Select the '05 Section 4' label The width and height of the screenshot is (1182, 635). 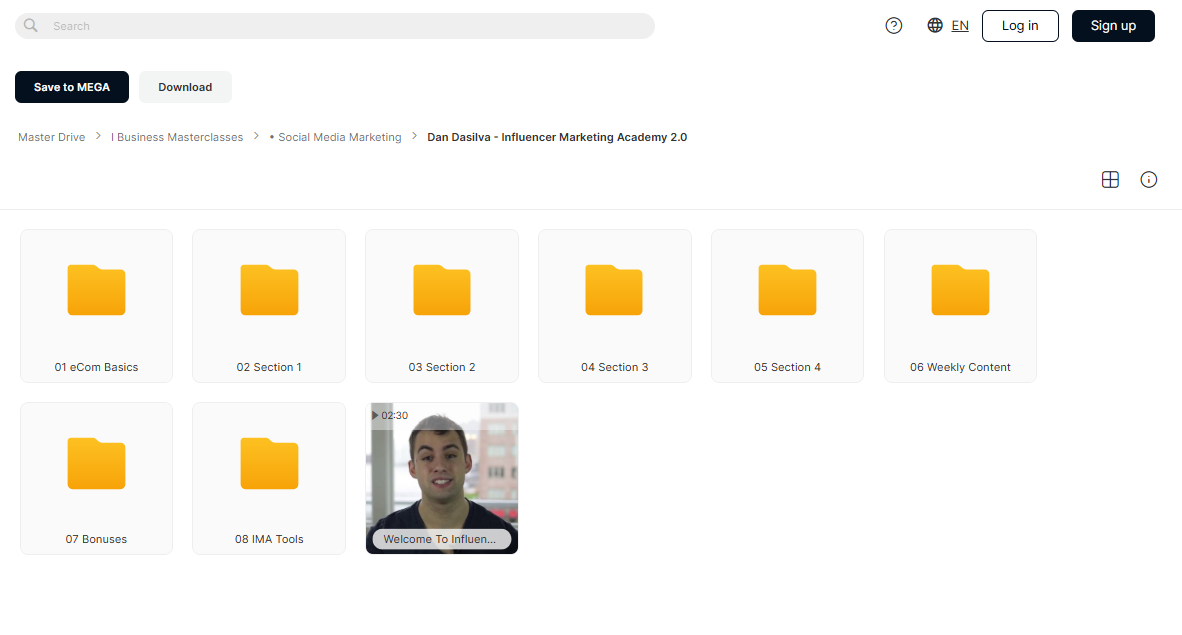[787, 367]
